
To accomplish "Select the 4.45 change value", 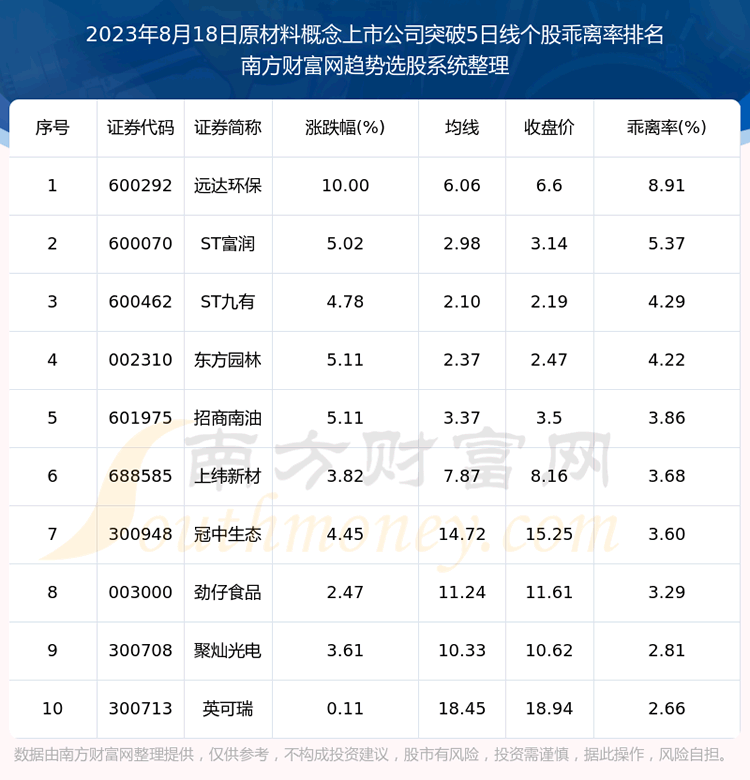I will 345,534.
